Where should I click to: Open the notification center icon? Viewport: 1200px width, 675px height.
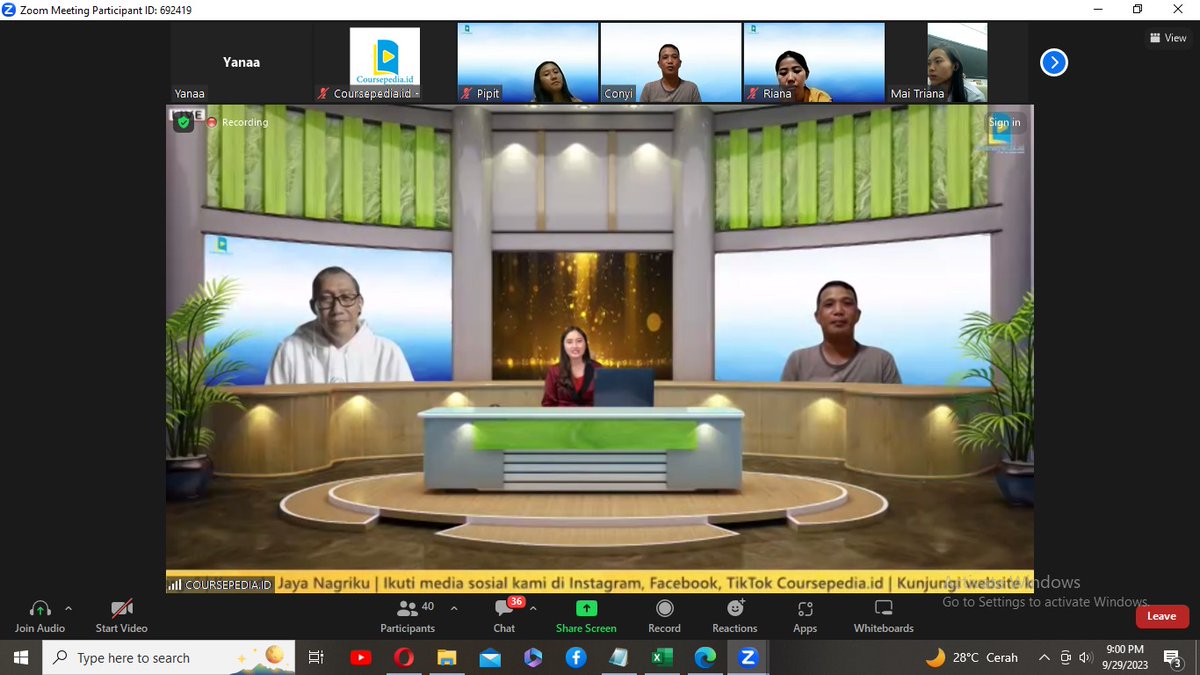pos(1172,658)
